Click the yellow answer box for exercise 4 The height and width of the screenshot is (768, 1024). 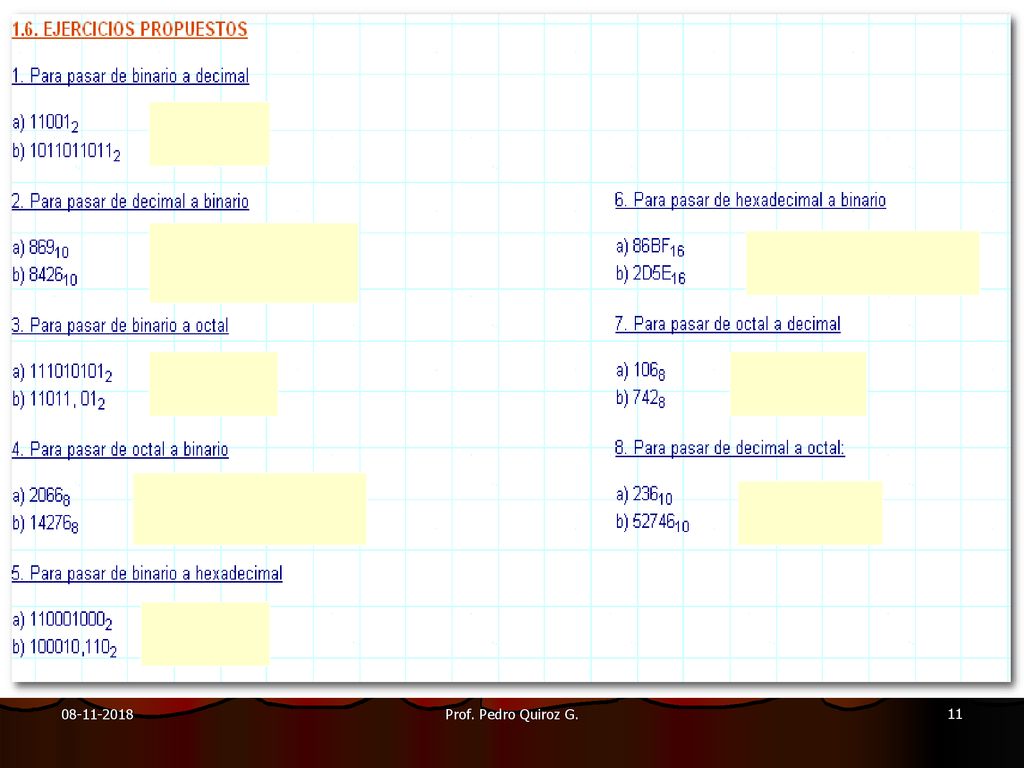pyautogui.click(x=249, y=509)
